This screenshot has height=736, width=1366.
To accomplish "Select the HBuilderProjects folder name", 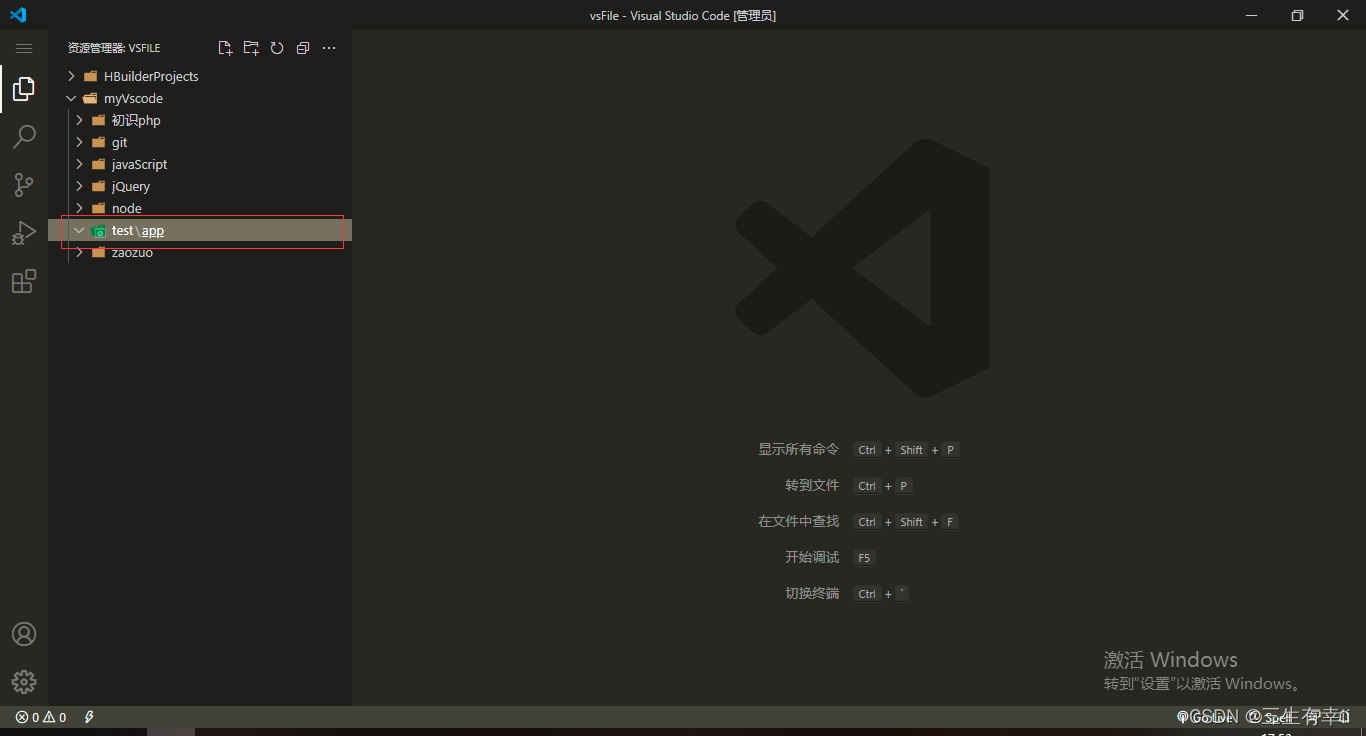I will click(x=151, y=76).
